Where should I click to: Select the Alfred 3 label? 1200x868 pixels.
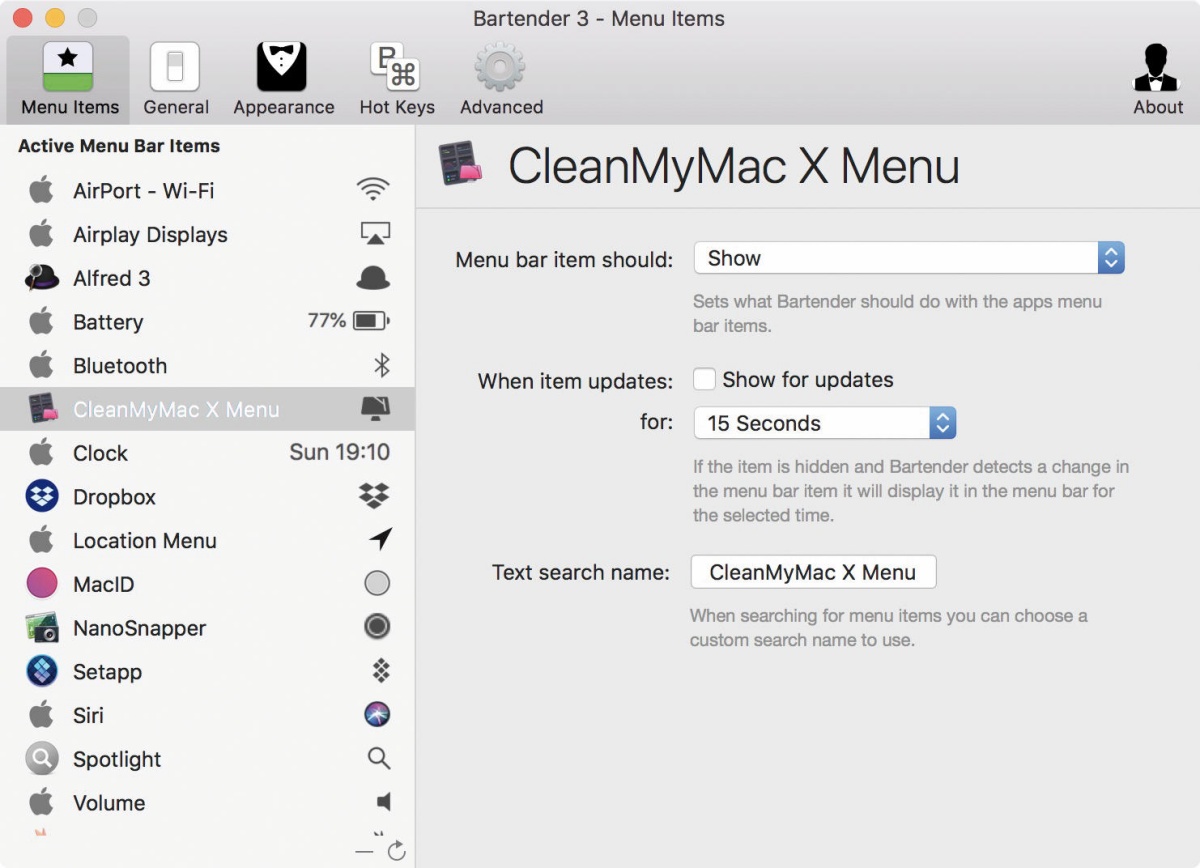click(111, 278)
